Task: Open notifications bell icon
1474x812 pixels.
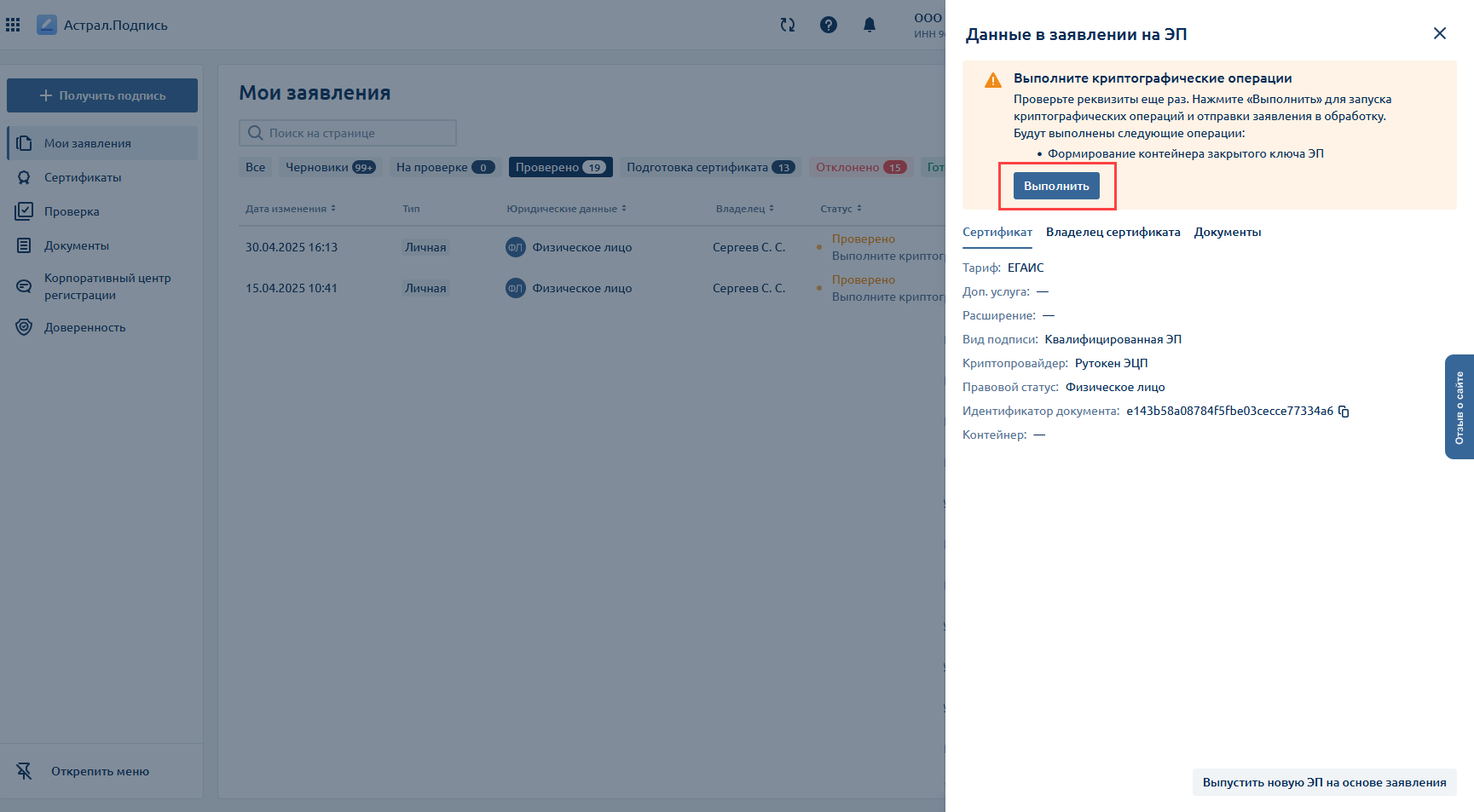Action: pyautogui.click(x=870, y=25)
